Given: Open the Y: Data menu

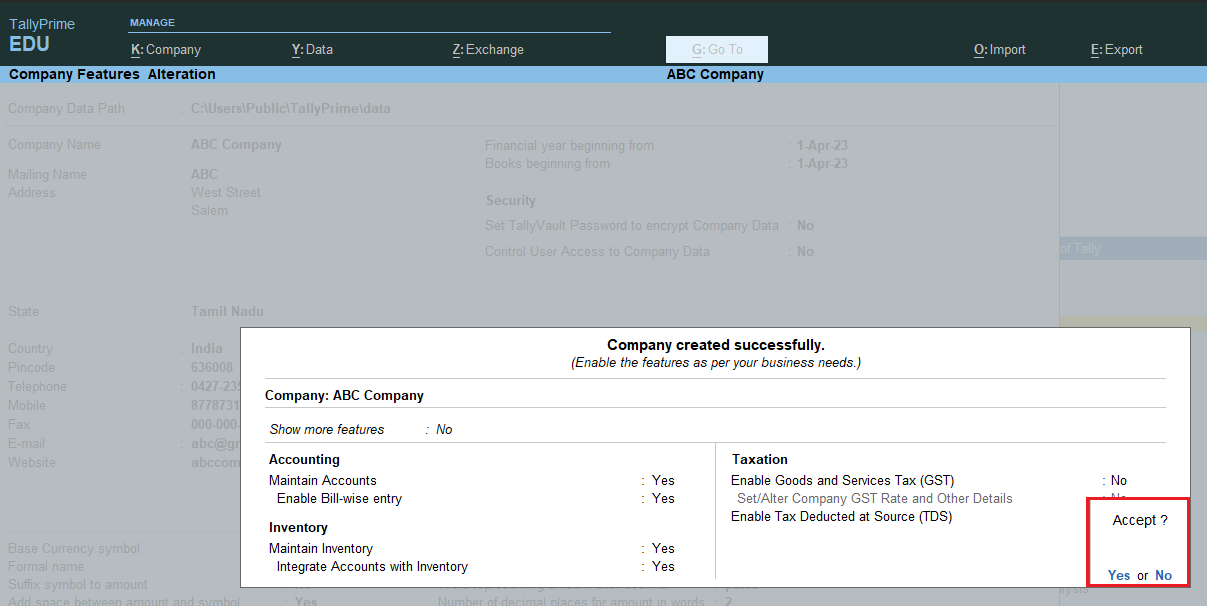Looking at the screenshot, I should 312,48.
